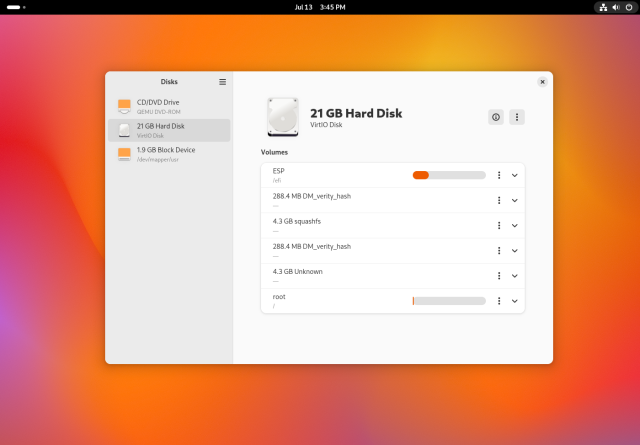Expand the root volume details
Image resolution: width=640 pixels, height=445 pixels.
pyautogui.click(x=515, y=301)
